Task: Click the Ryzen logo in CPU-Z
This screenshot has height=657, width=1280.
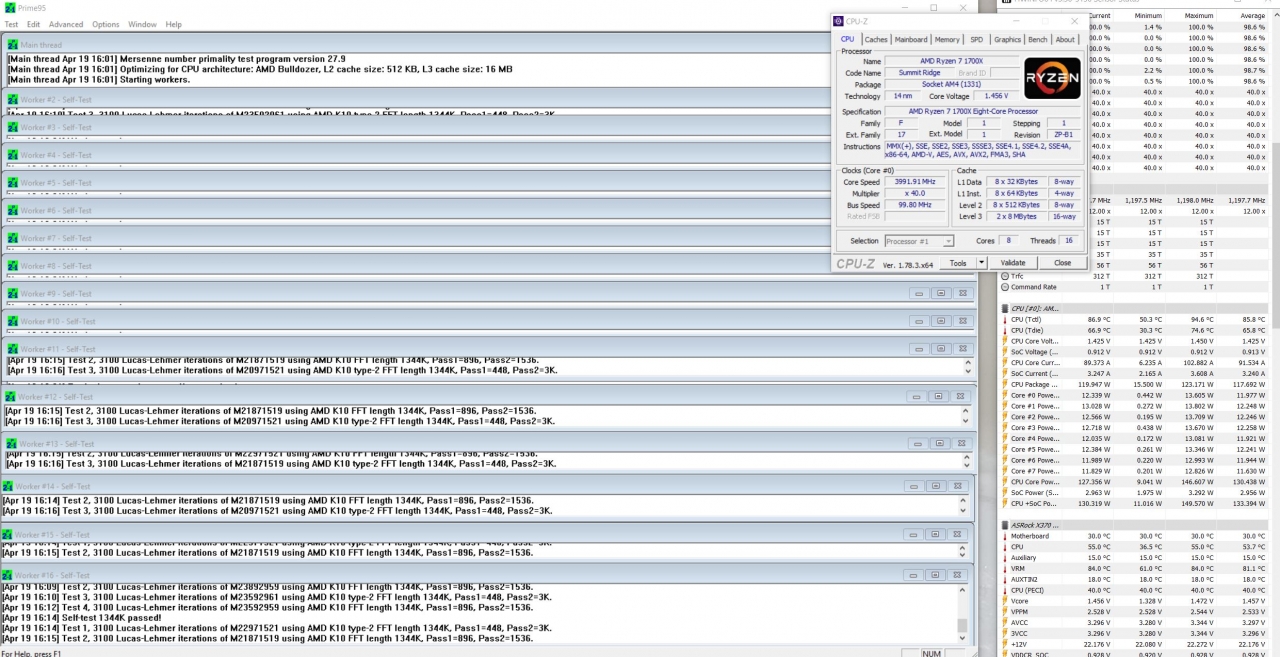Action: [1052, 78]
